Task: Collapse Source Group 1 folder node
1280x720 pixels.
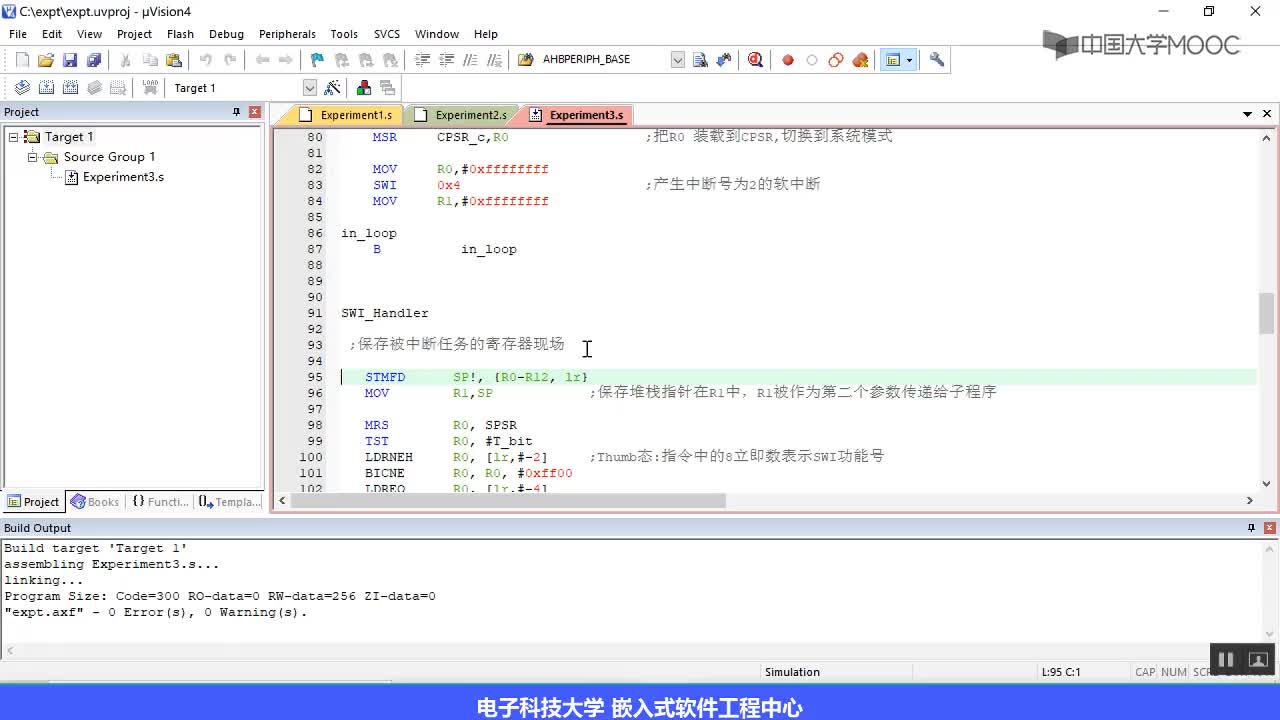Action: click(32, 157)
